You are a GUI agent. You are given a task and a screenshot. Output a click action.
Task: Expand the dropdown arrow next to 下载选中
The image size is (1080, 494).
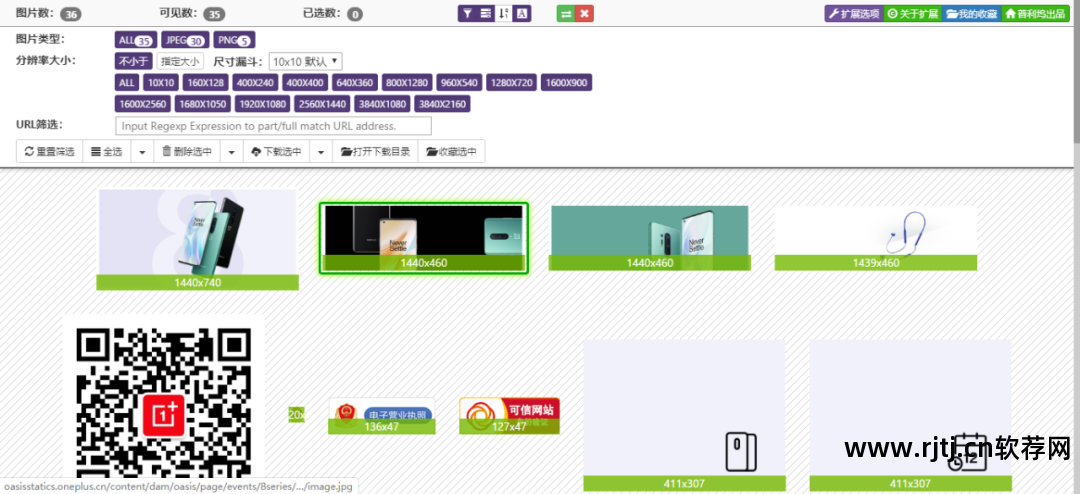pos(321,152)
